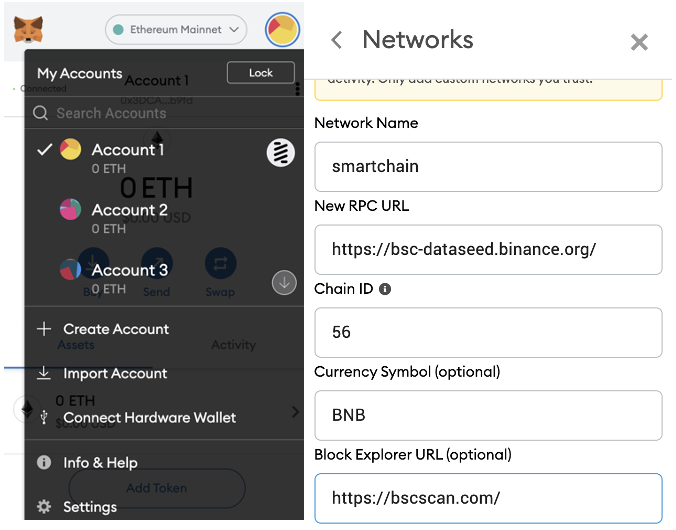Click the MetaMask fox logo
Image resolution: width=676 pixels, height=530 pixels.
[x=28, y=29]
